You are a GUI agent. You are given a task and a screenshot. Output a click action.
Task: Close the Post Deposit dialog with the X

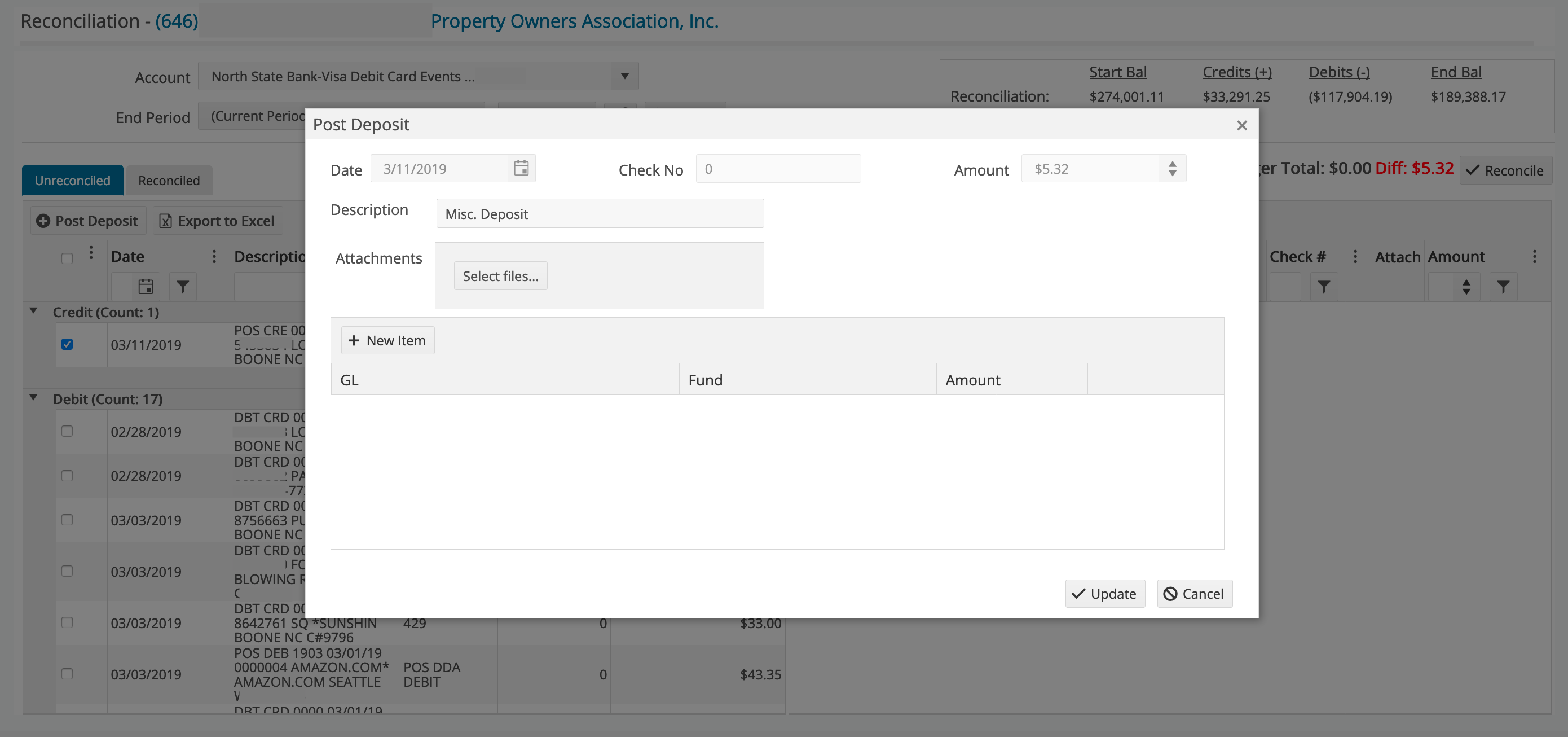click(1242, 125)
